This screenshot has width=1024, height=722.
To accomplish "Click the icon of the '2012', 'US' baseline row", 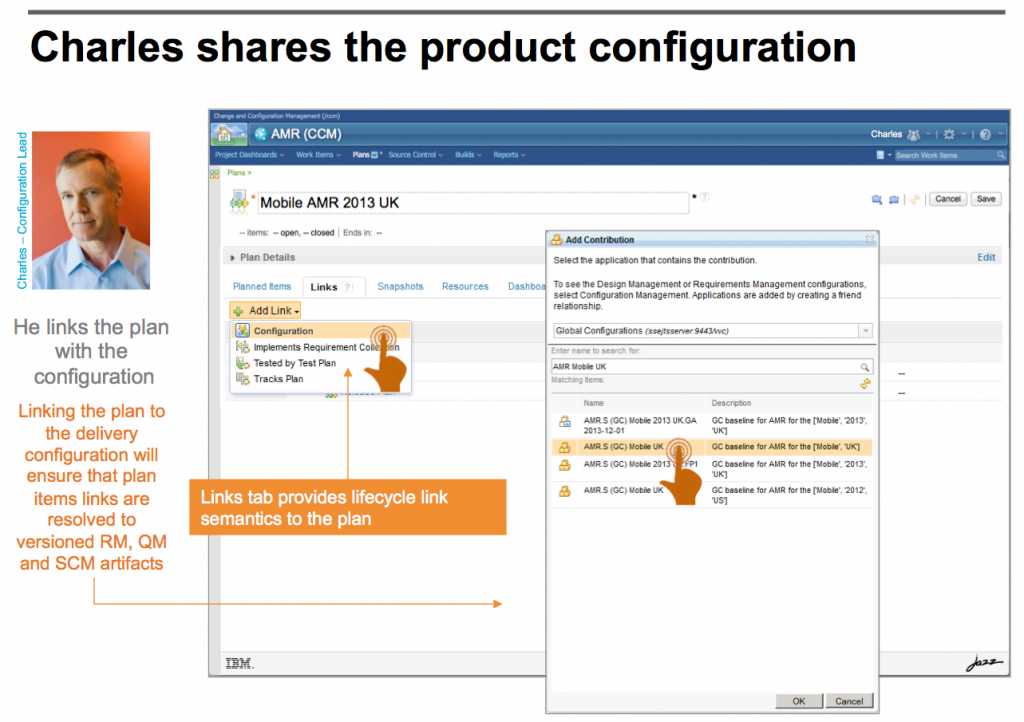I will click(565, 492).
